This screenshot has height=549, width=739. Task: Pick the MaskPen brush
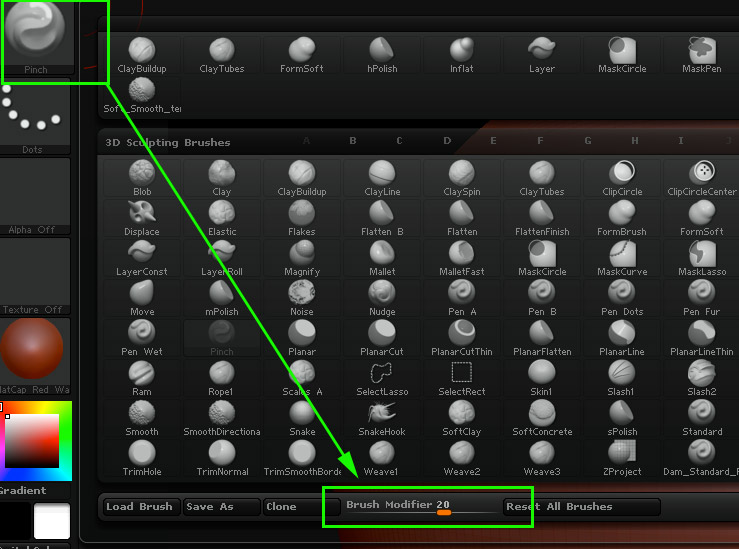click(701, 55)
